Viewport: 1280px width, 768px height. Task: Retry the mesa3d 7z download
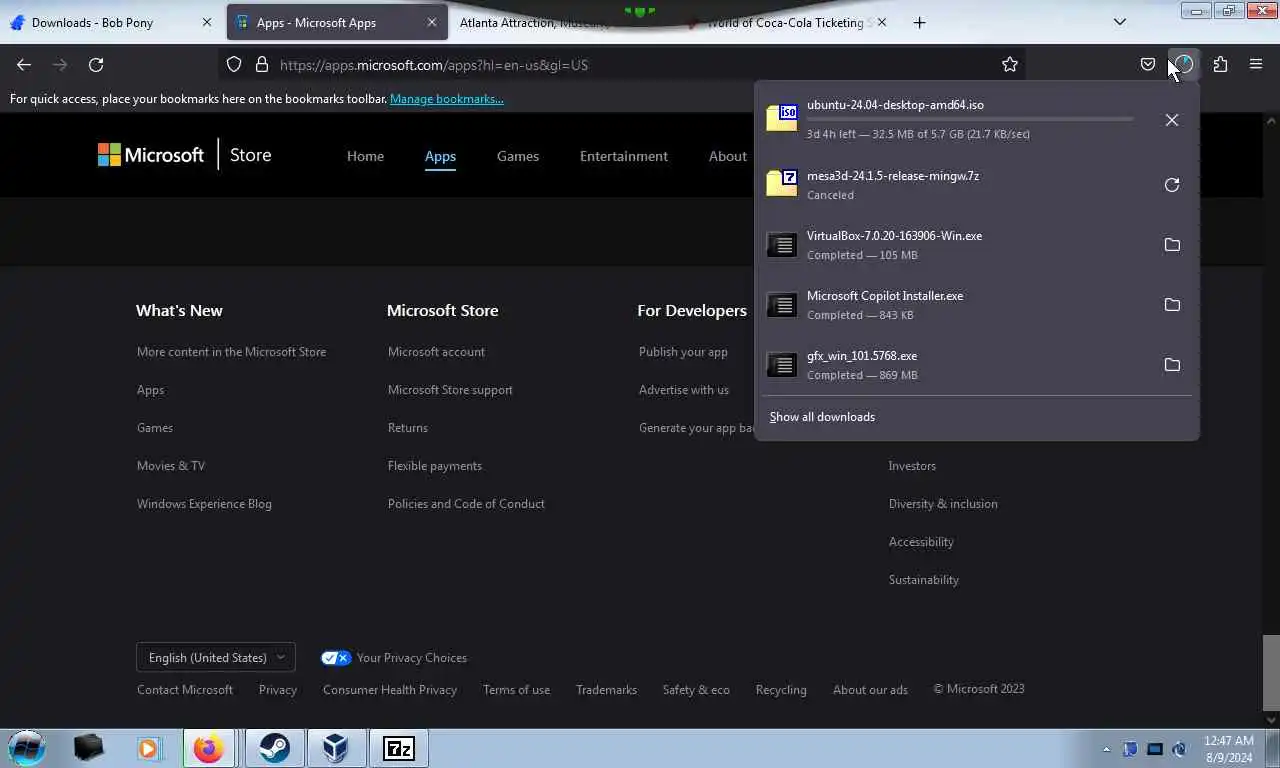tap(1172, 185)
